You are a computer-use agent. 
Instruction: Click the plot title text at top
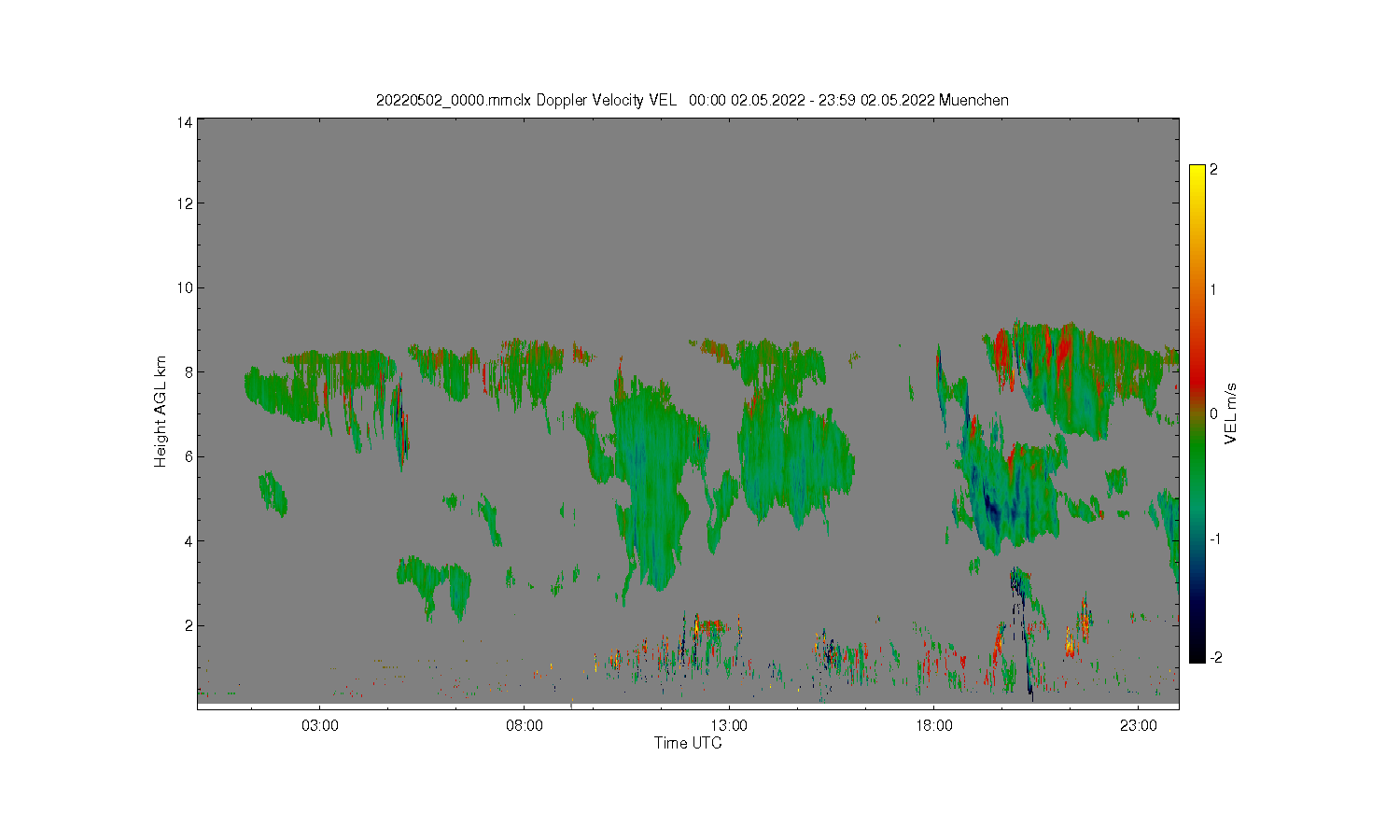coord(692,100)
